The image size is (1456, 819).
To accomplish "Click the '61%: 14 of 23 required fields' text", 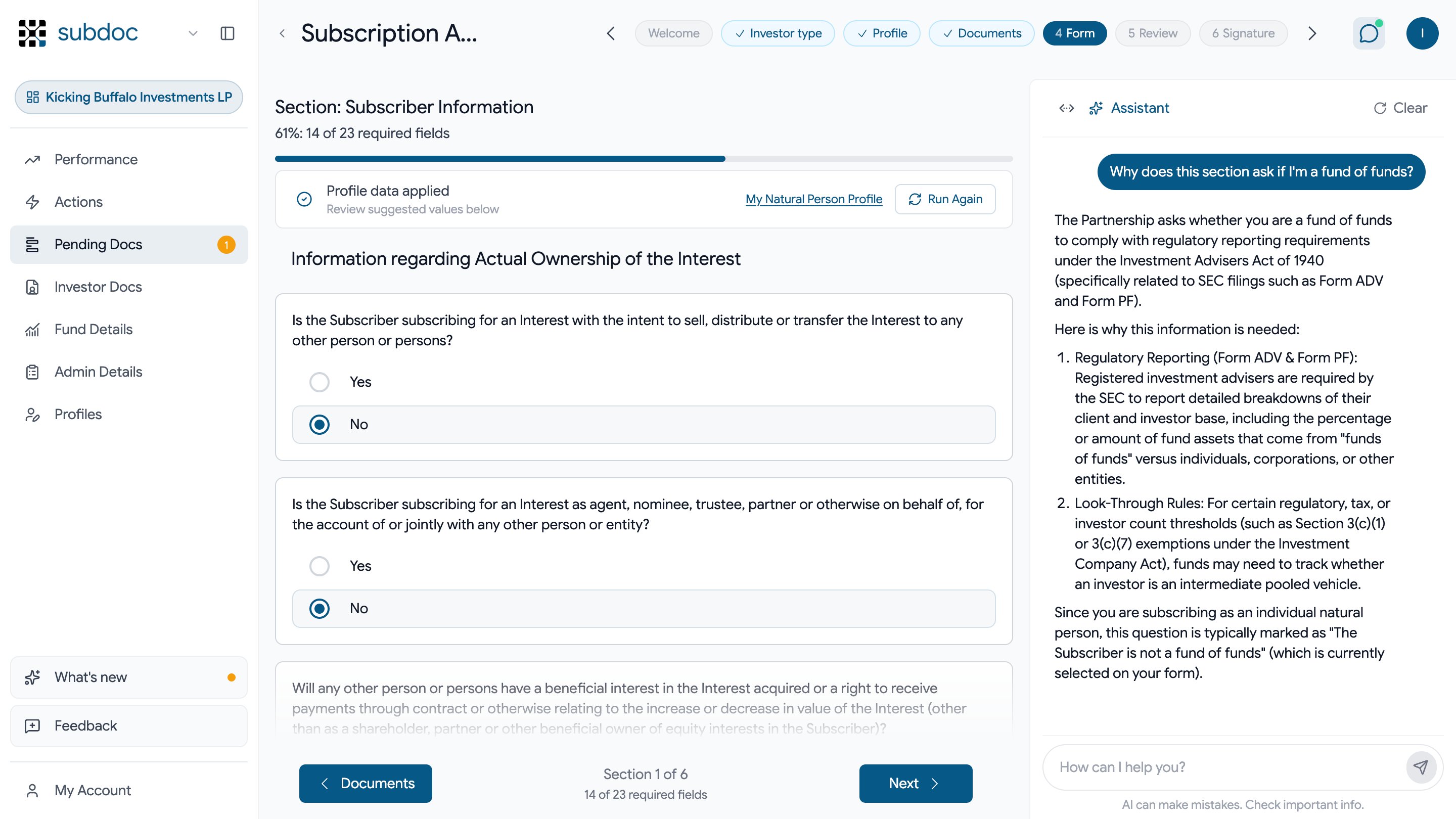I will (362, 133).
